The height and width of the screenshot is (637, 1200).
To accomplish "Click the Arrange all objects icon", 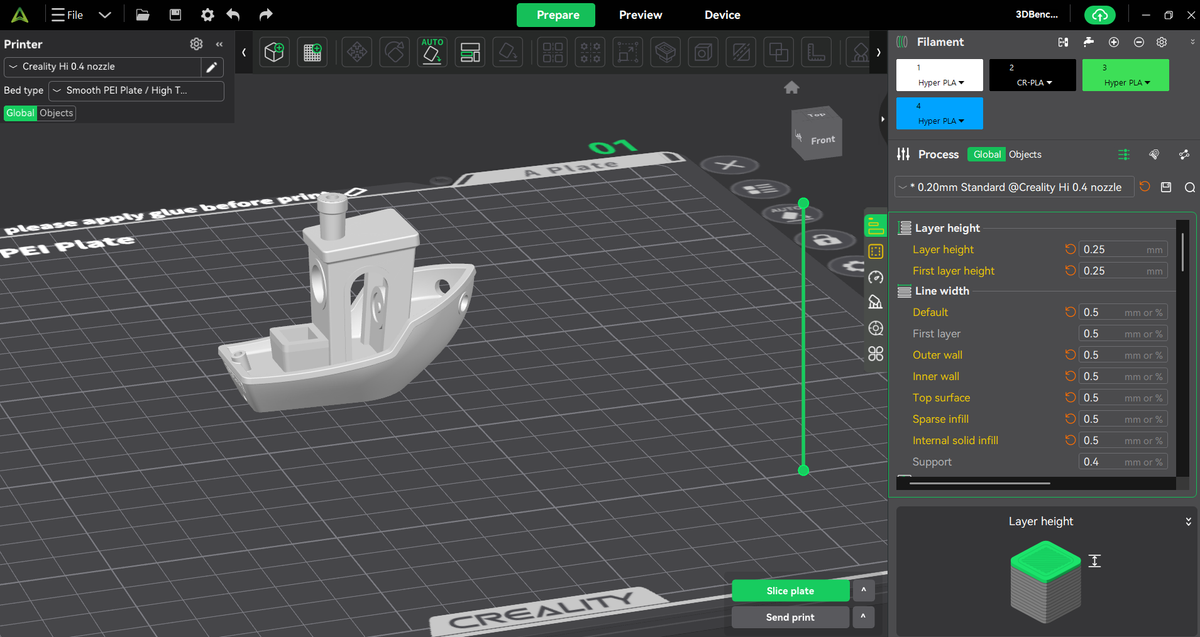I will (x=470, y=52).
